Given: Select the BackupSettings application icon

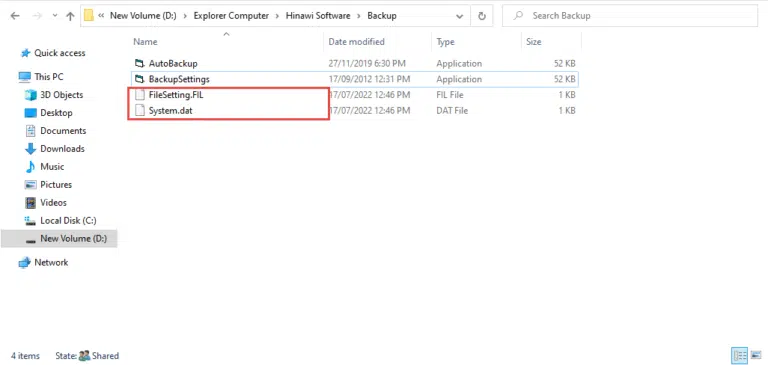Looking at the screenshot, I should (x=140, y=79).
